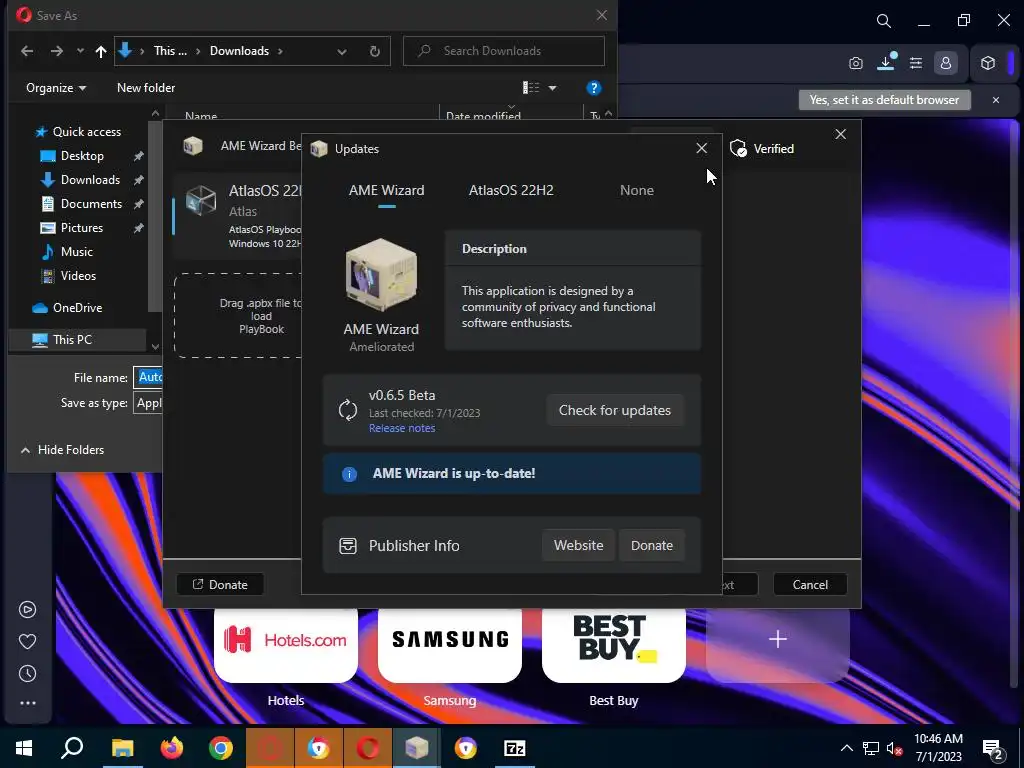
Task: Open Opera sidebar player icon
Action: (x=27, y=610)
